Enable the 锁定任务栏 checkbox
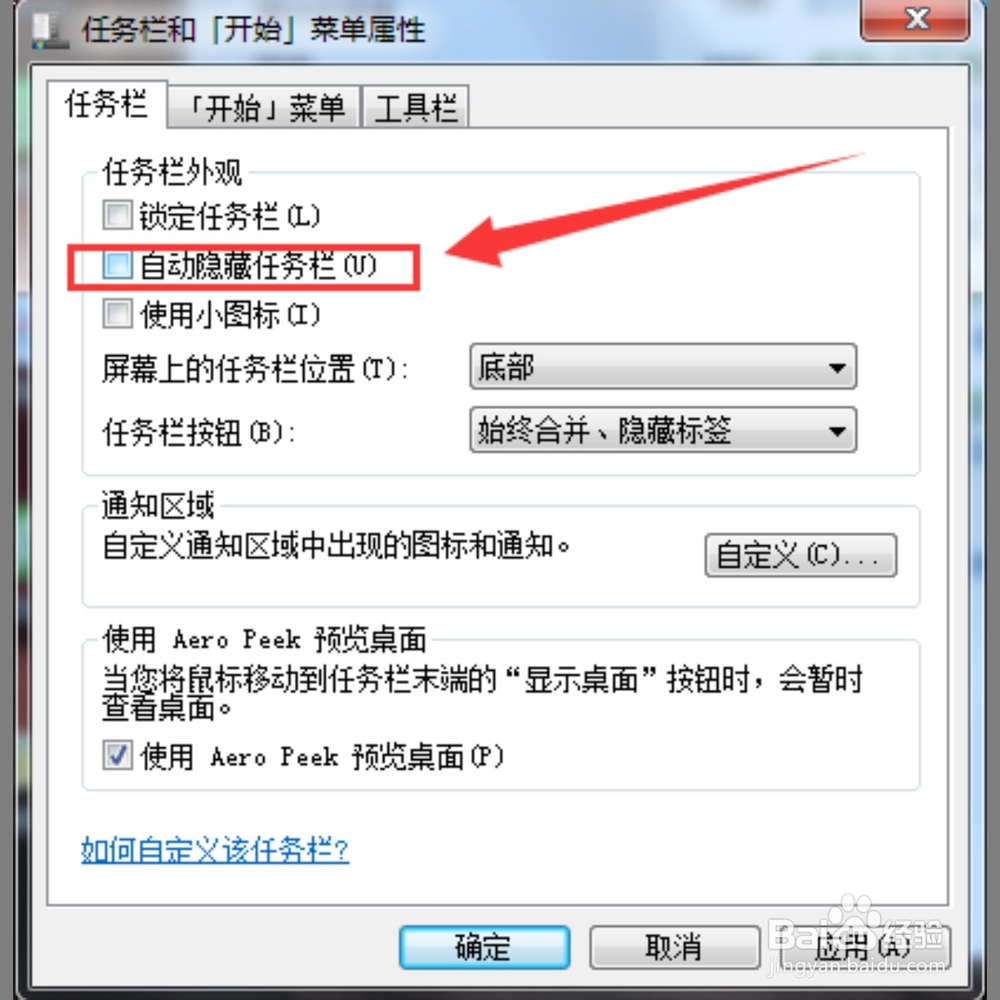The height and width of the screenshot is (1000, 1000). tap(117, 216)
